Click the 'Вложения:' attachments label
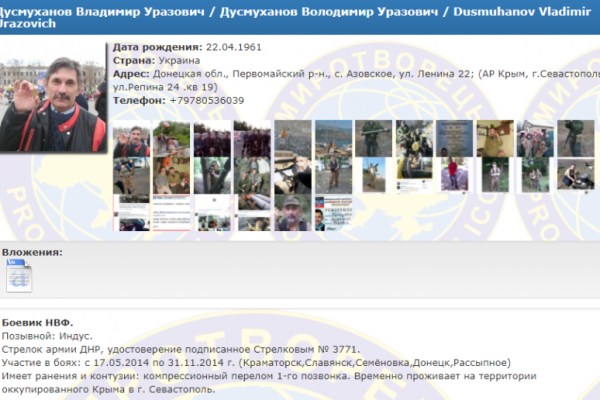This screenshot has height=400, width=600. click(x=32, y=251)
